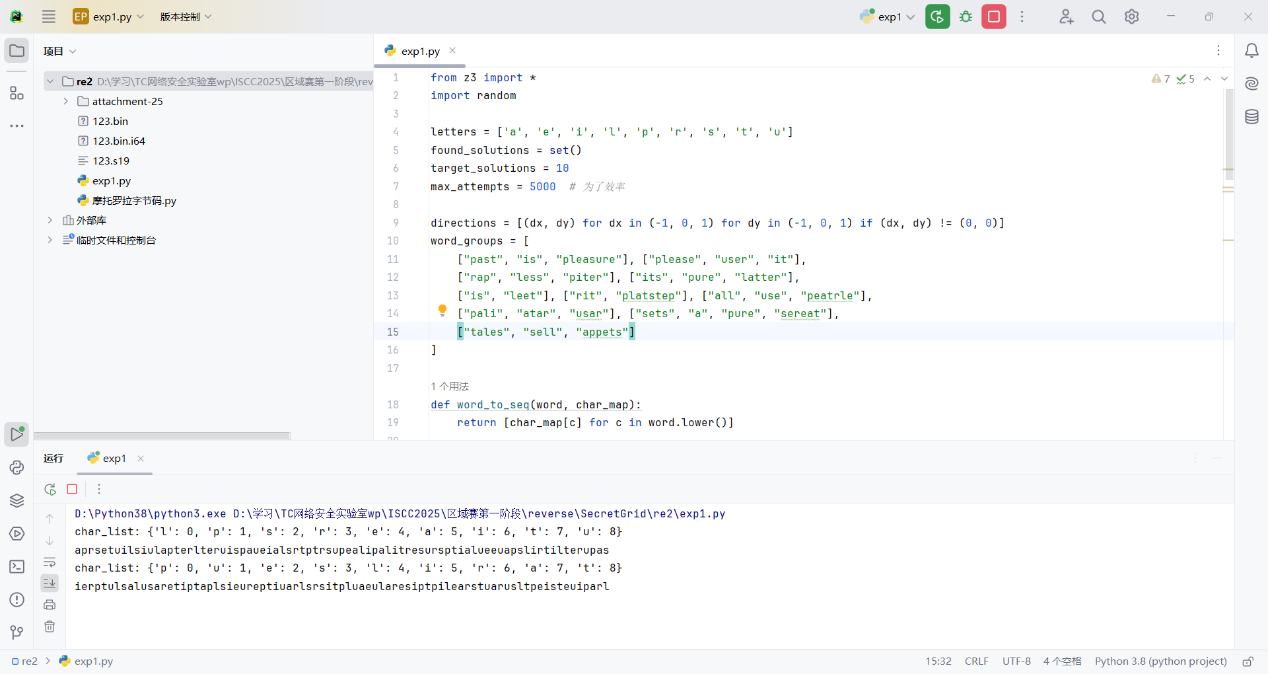Select 摩托罗拉字节码.py file

coord(134,201)
